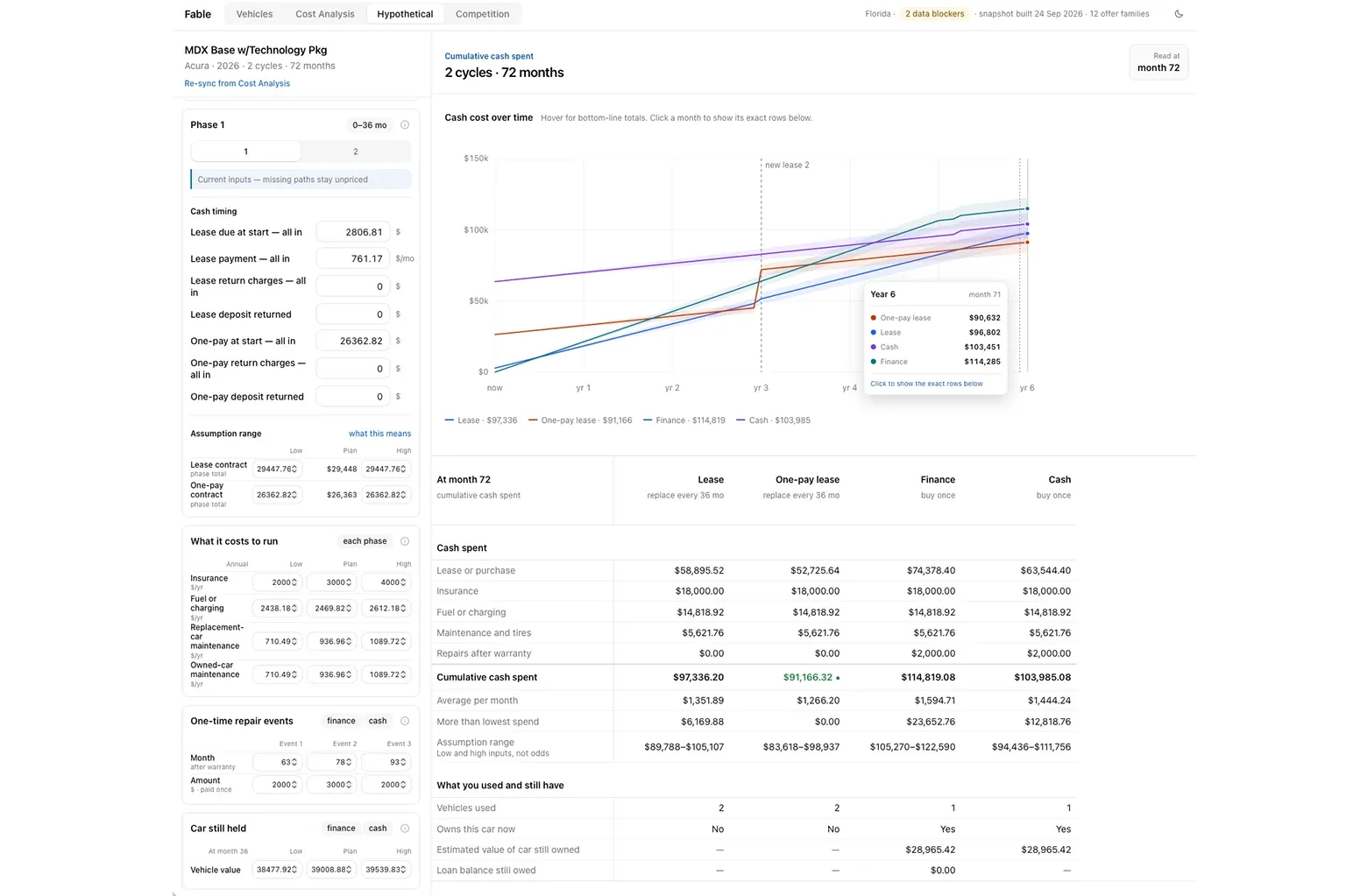The width and height of the screenshot is (1346, 896).
Task: Adjust Event 2 month stepper
Action: (349, 762)
